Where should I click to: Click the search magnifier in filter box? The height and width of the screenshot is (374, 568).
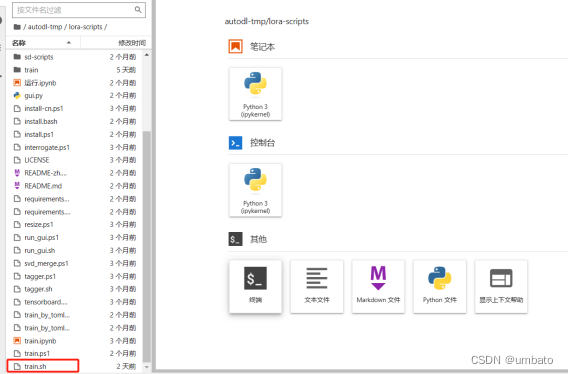138,10
